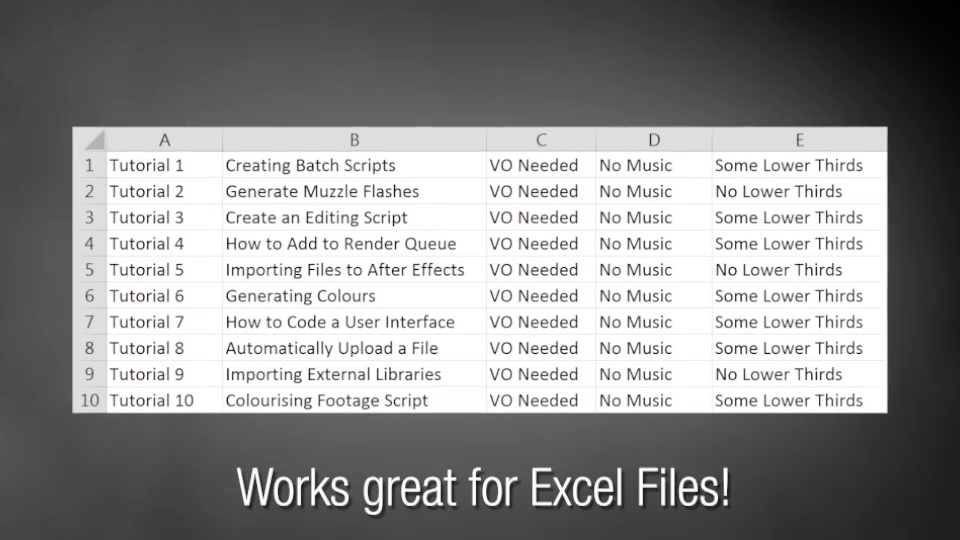Viewport: 960px width, 540px height.
Task: Click cell 'Tutorial 7'
Action: (x=165, y=322)
